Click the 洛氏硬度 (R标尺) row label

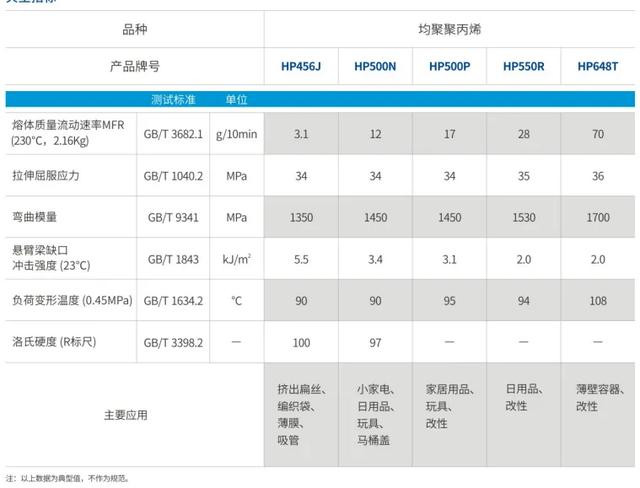click(x=54, y=342)
